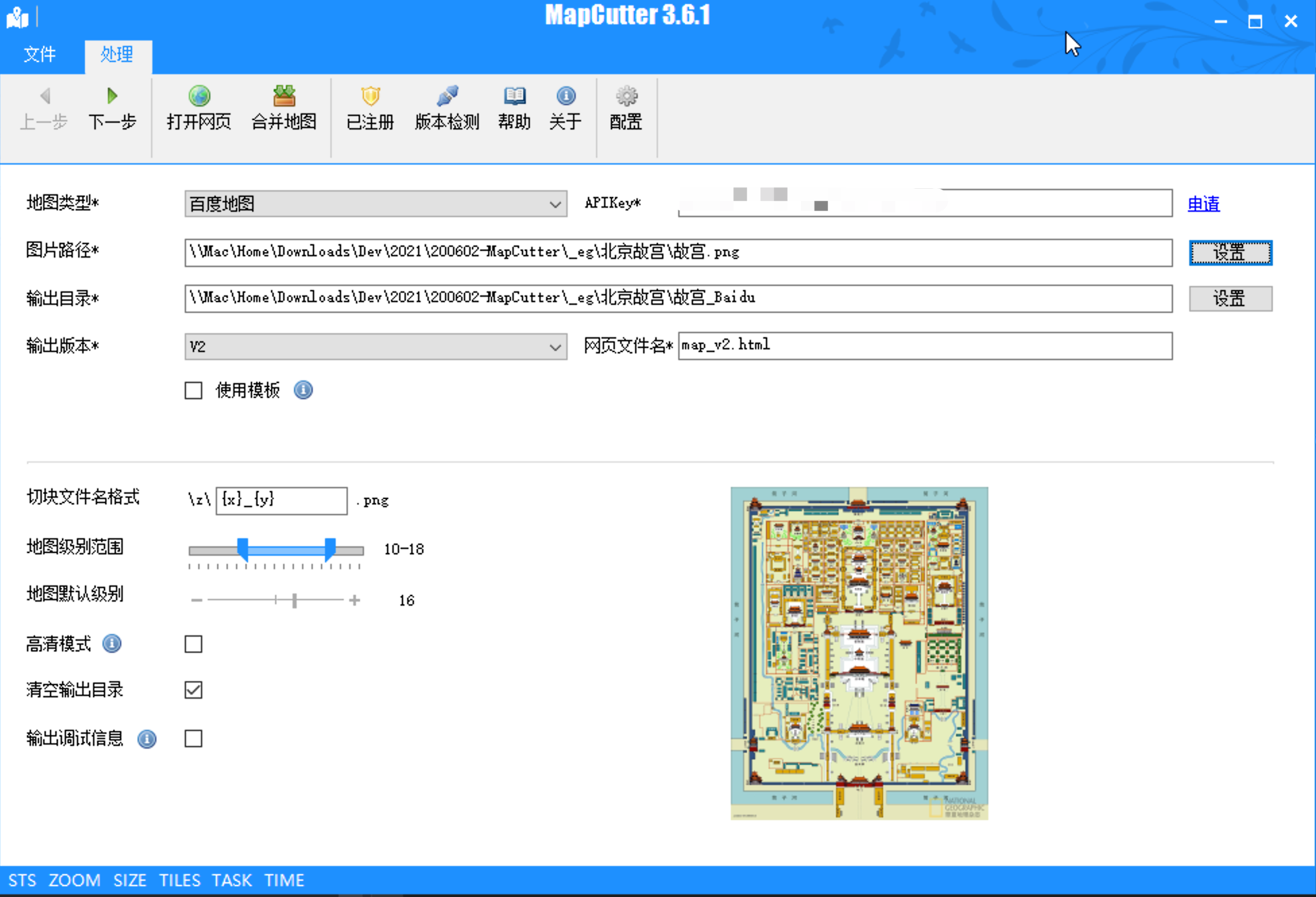Click info icon next to 使用模板
This screenshot has width=1316, height=897.
tap(303, 390)
